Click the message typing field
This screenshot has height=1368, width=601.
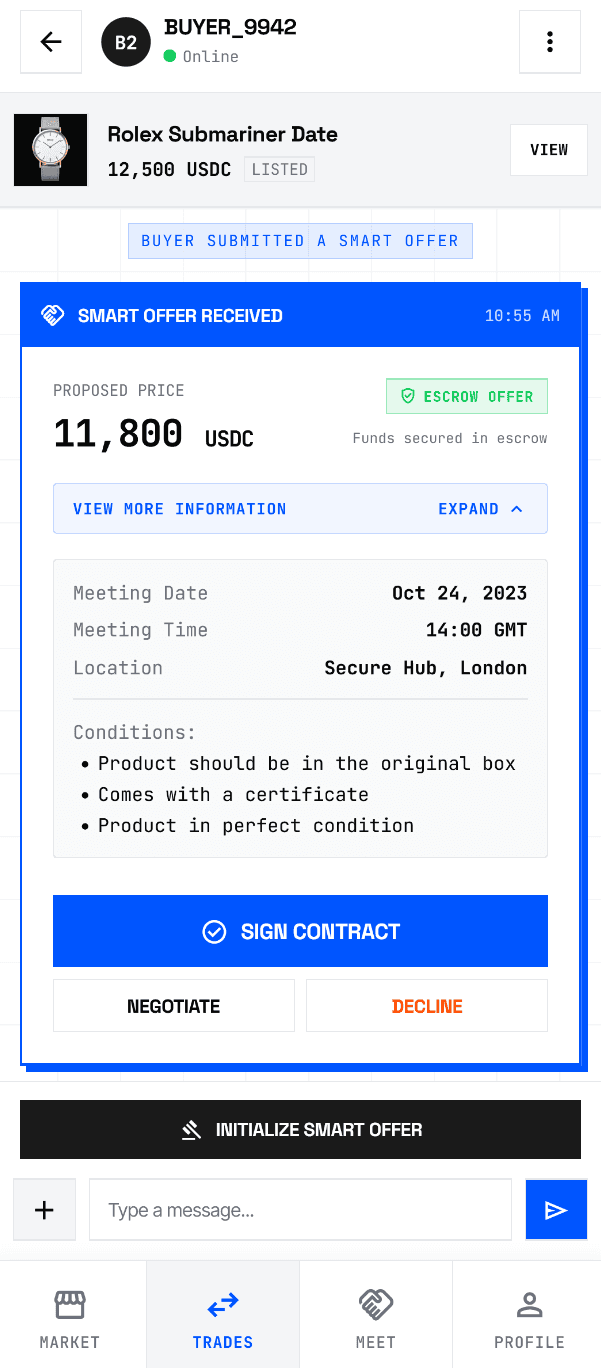300,1209
